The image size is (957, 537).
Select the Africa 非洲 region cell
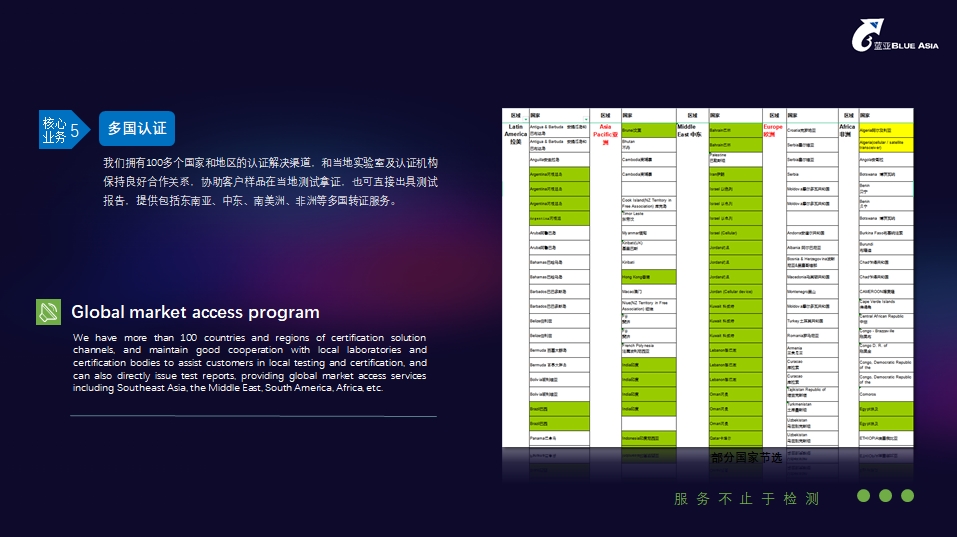[846, 131]
